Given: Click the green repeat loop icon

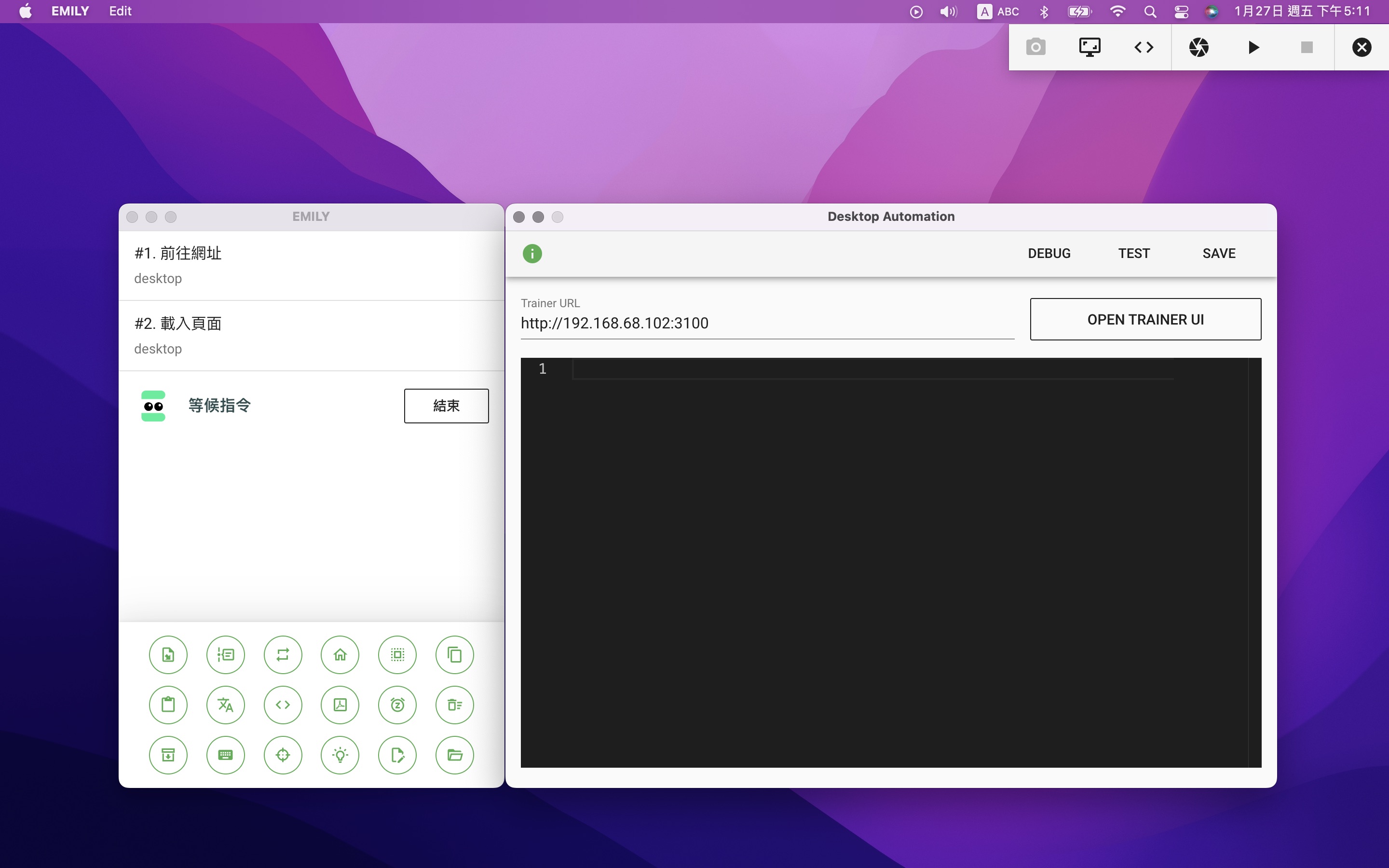Looking at the screenshot, I should point(283,654).
